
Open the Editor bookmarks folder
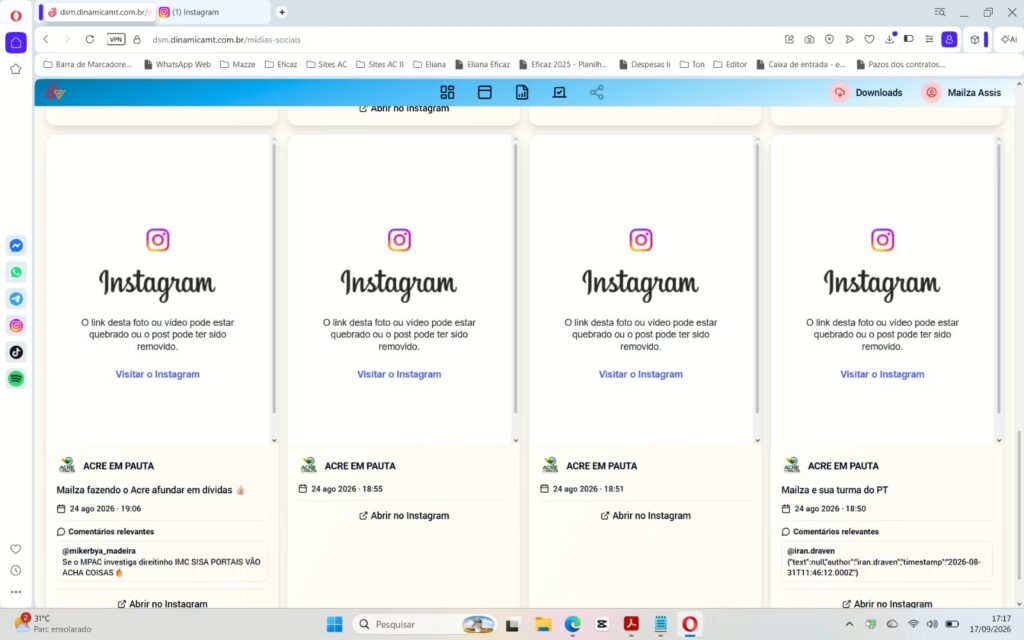coord(730,64)
